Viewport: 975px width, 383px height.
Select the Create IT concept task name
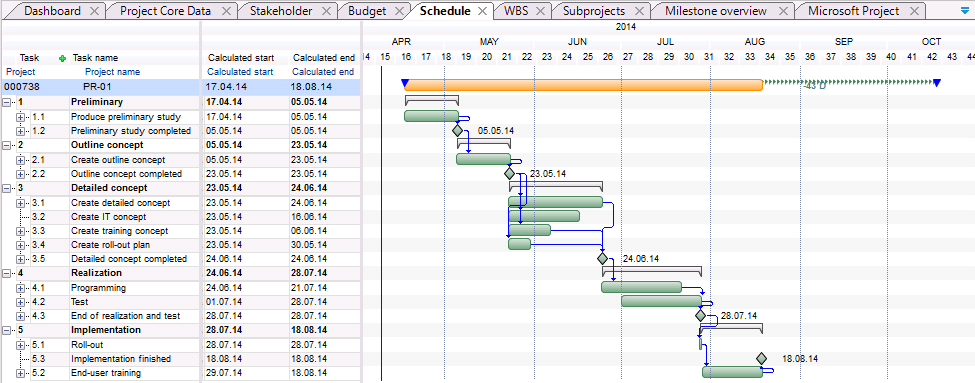click(x=109, y=217)
